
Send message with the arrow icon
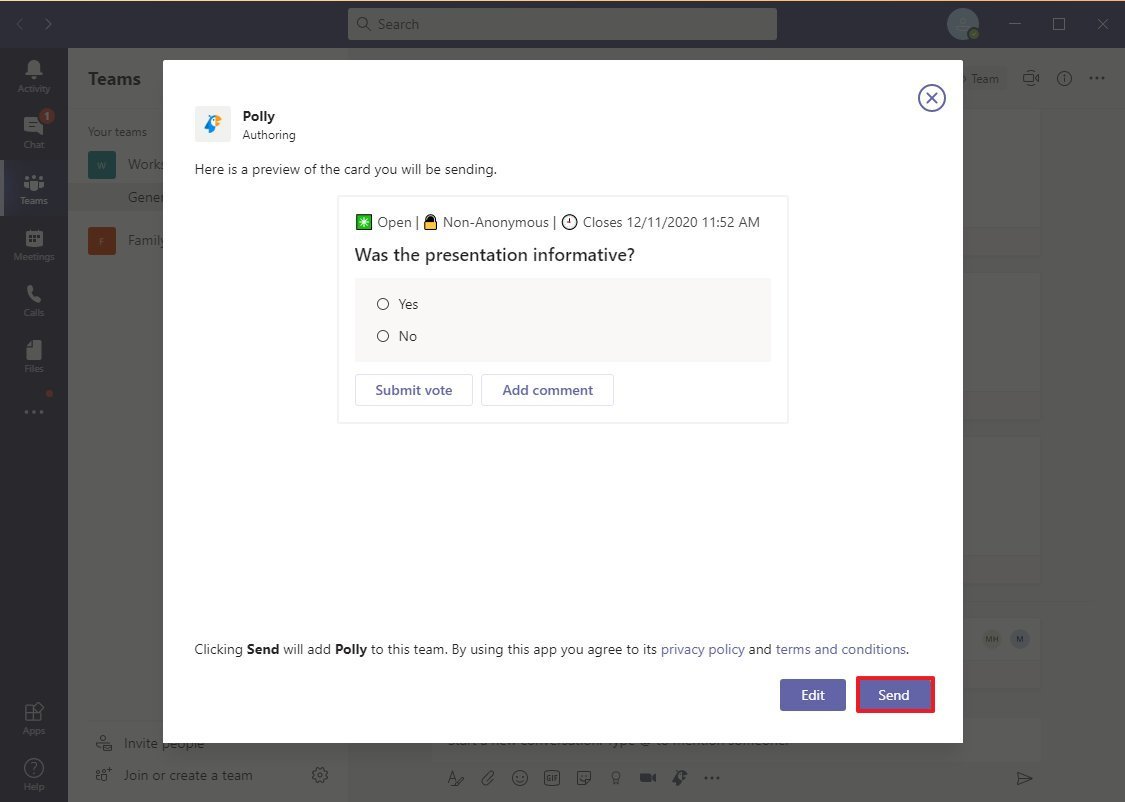click(x=1025, y=778)
